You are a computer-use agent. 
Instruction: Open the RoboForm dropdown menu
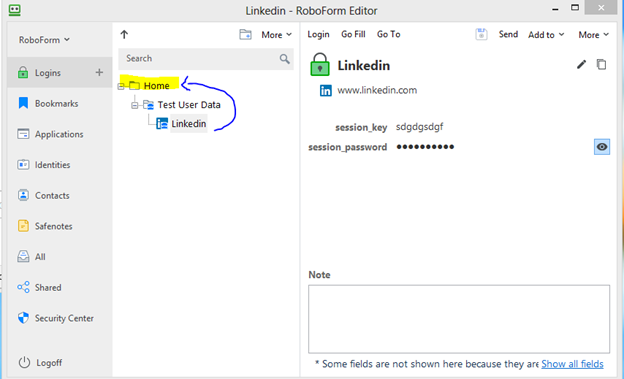point(44,40)
